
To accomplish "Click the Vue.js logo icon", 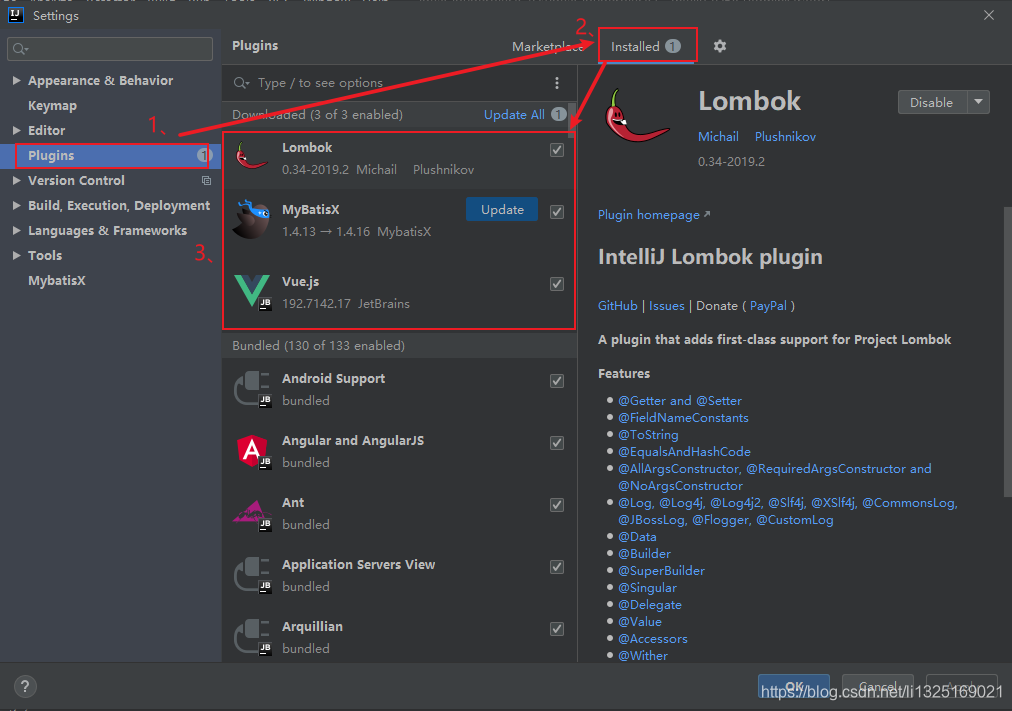I will 252,292.
